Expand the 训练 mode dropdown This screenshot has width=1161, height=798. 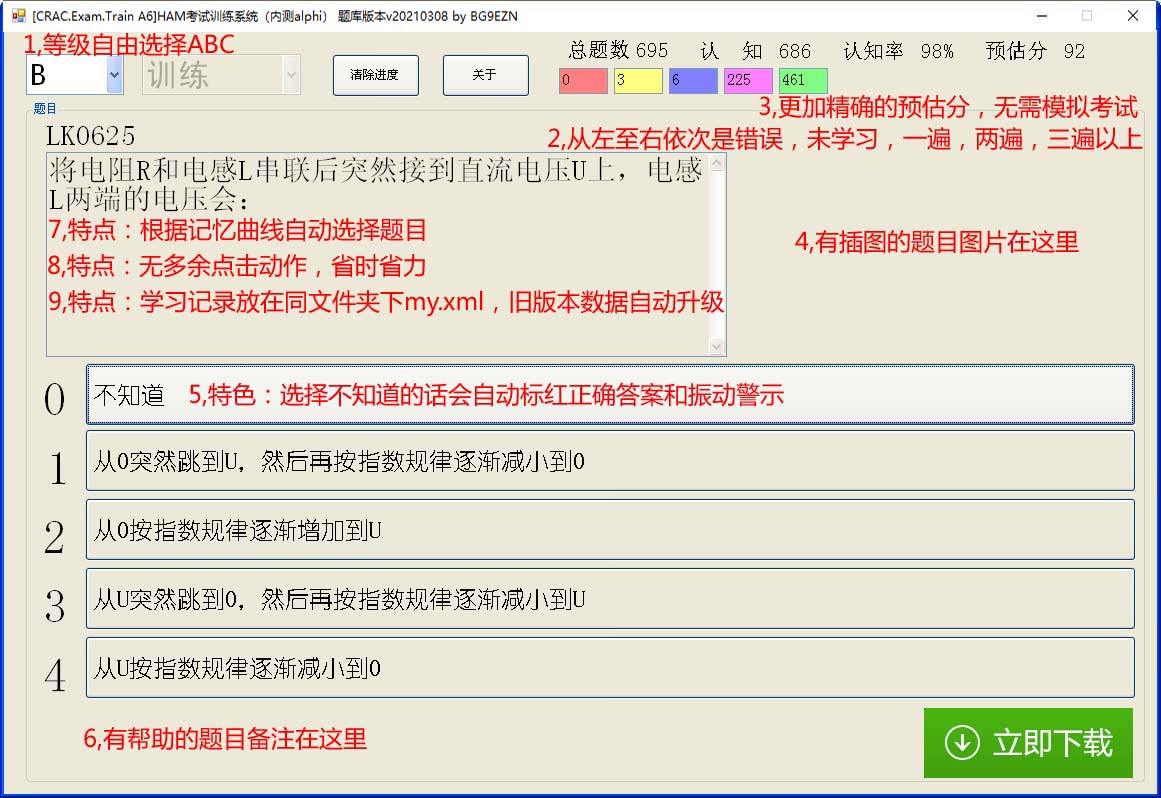pos(291,75)
